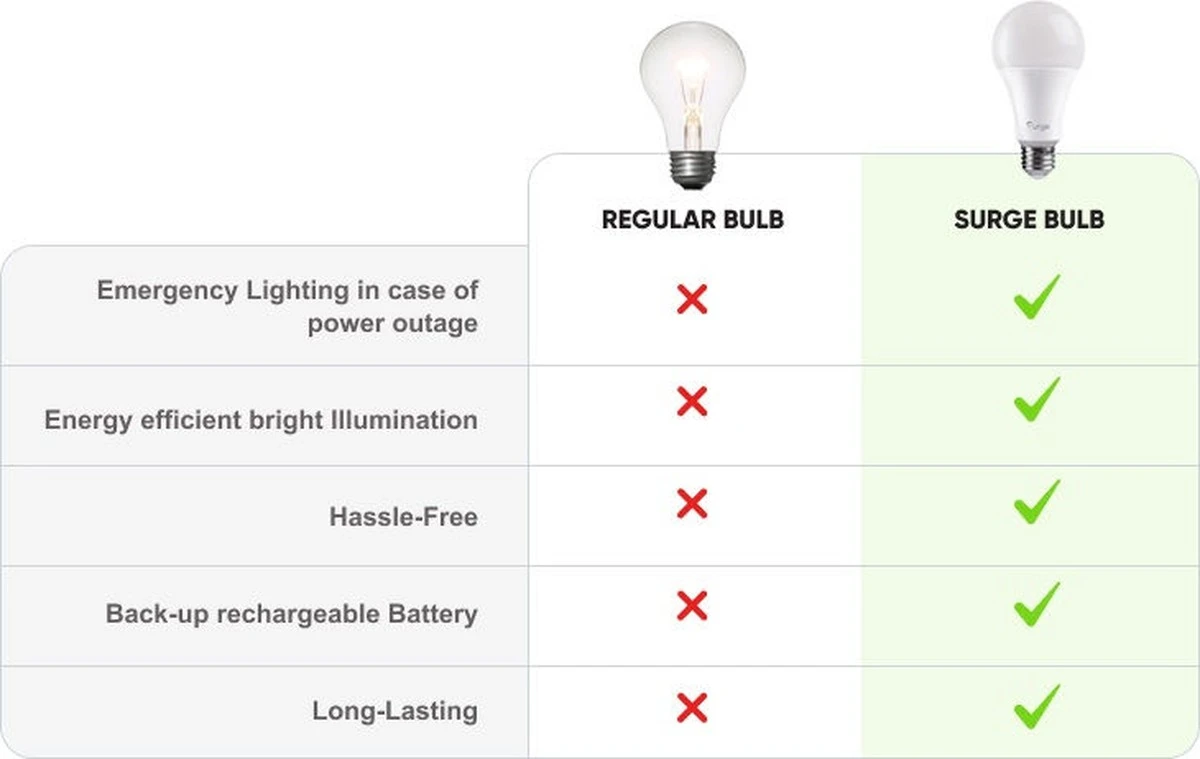The height and width of the screenshot is (759, 1200).
Task: Select the red X in Hassle-Free row
Action: pyautogui.click(x=692, y=504)
